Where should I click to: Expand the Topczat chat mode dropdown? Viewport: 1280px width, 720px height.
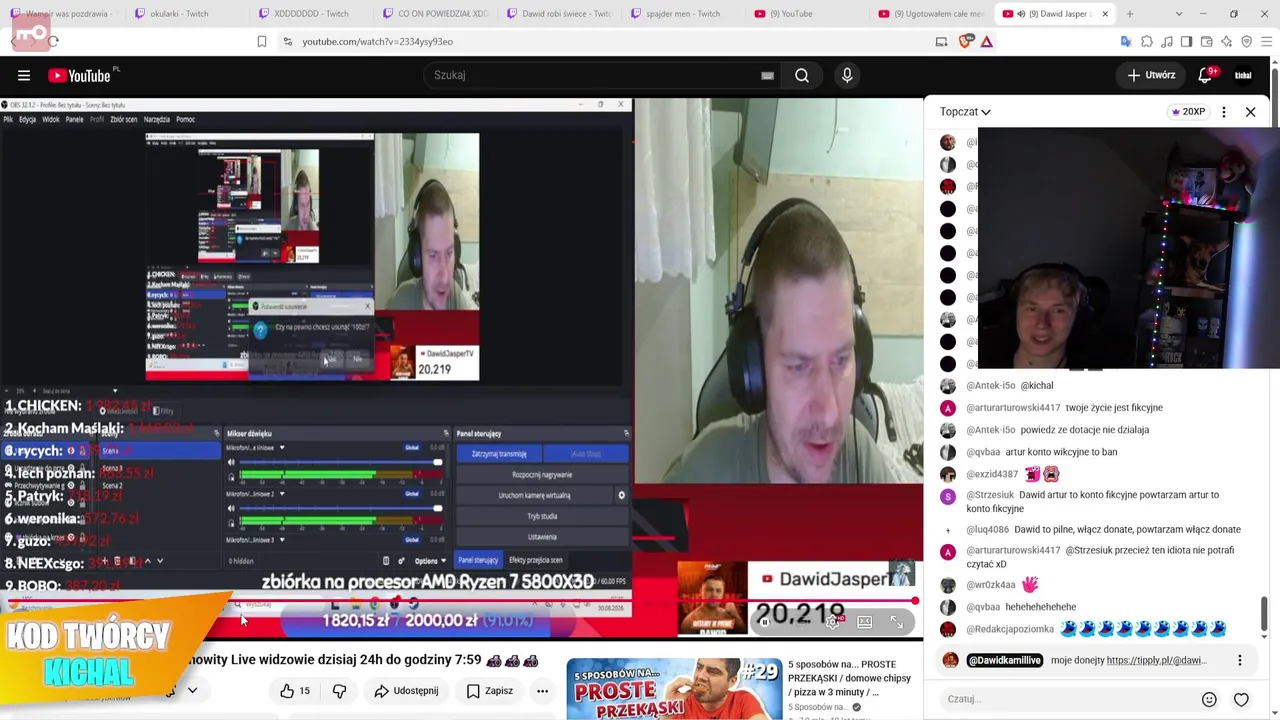click(x=965, y=112)
